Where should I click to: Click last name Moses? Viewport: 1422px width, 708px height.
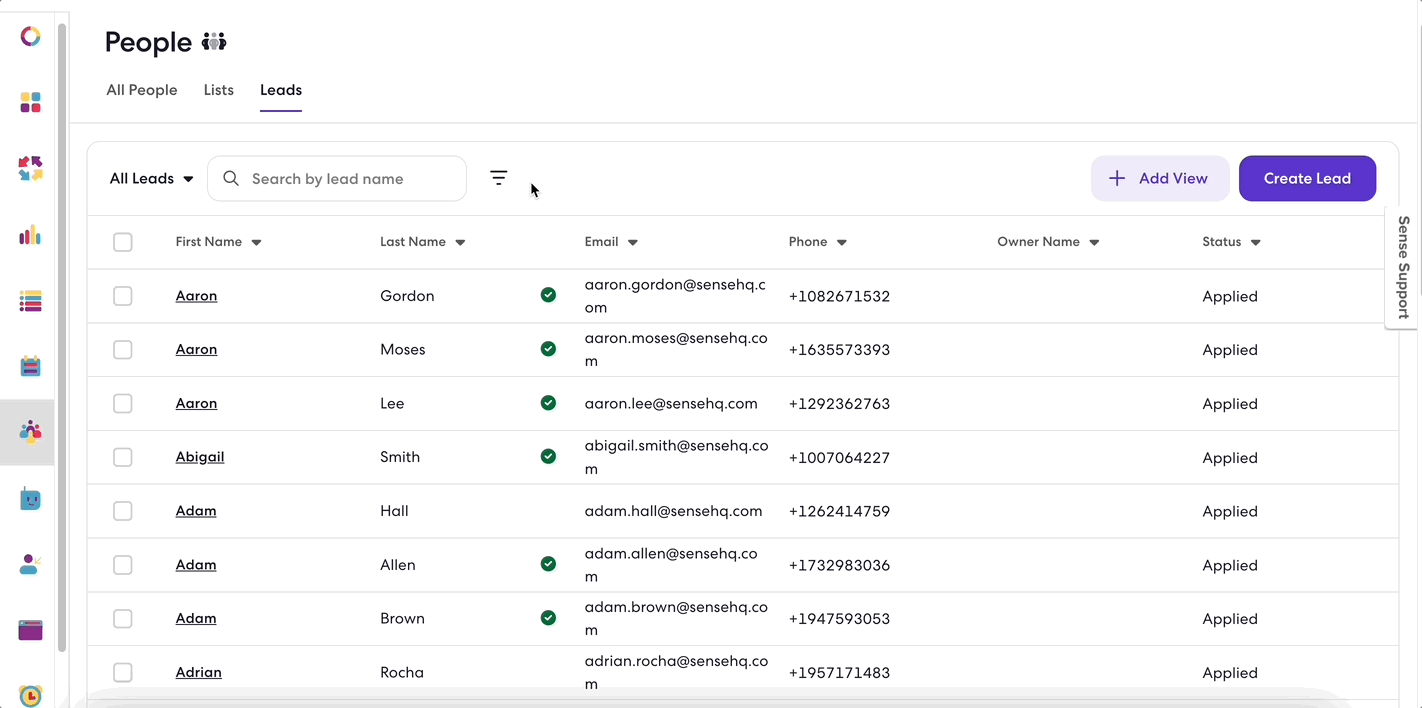click(x=403, y=350)
